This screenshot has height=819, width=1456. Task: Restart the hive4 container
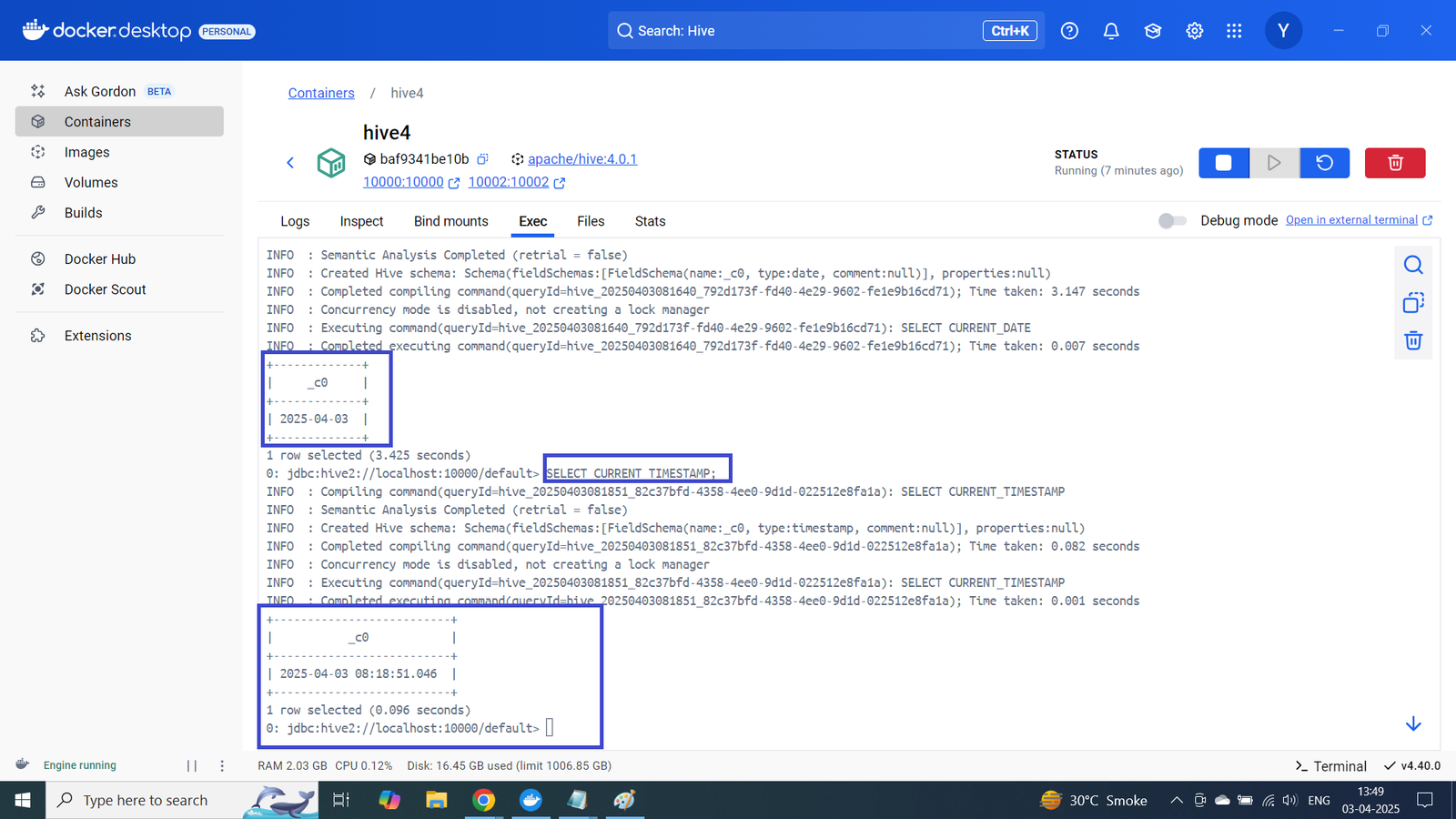(1325, 163)
